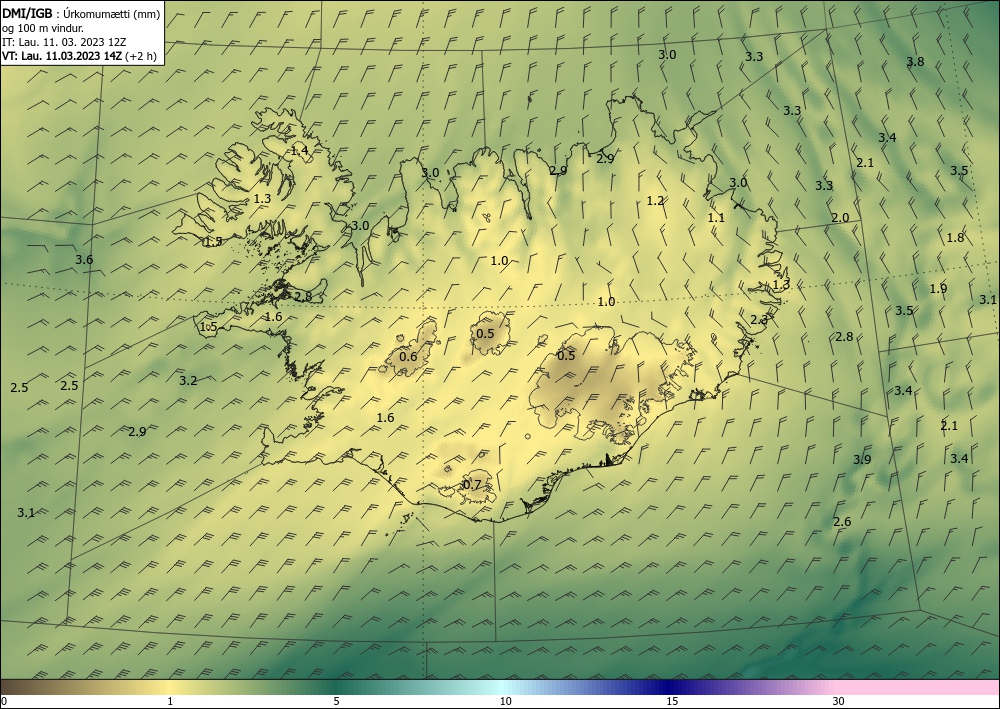Select the "1.1" map value
1000x709 pixels.
[716, 218]
